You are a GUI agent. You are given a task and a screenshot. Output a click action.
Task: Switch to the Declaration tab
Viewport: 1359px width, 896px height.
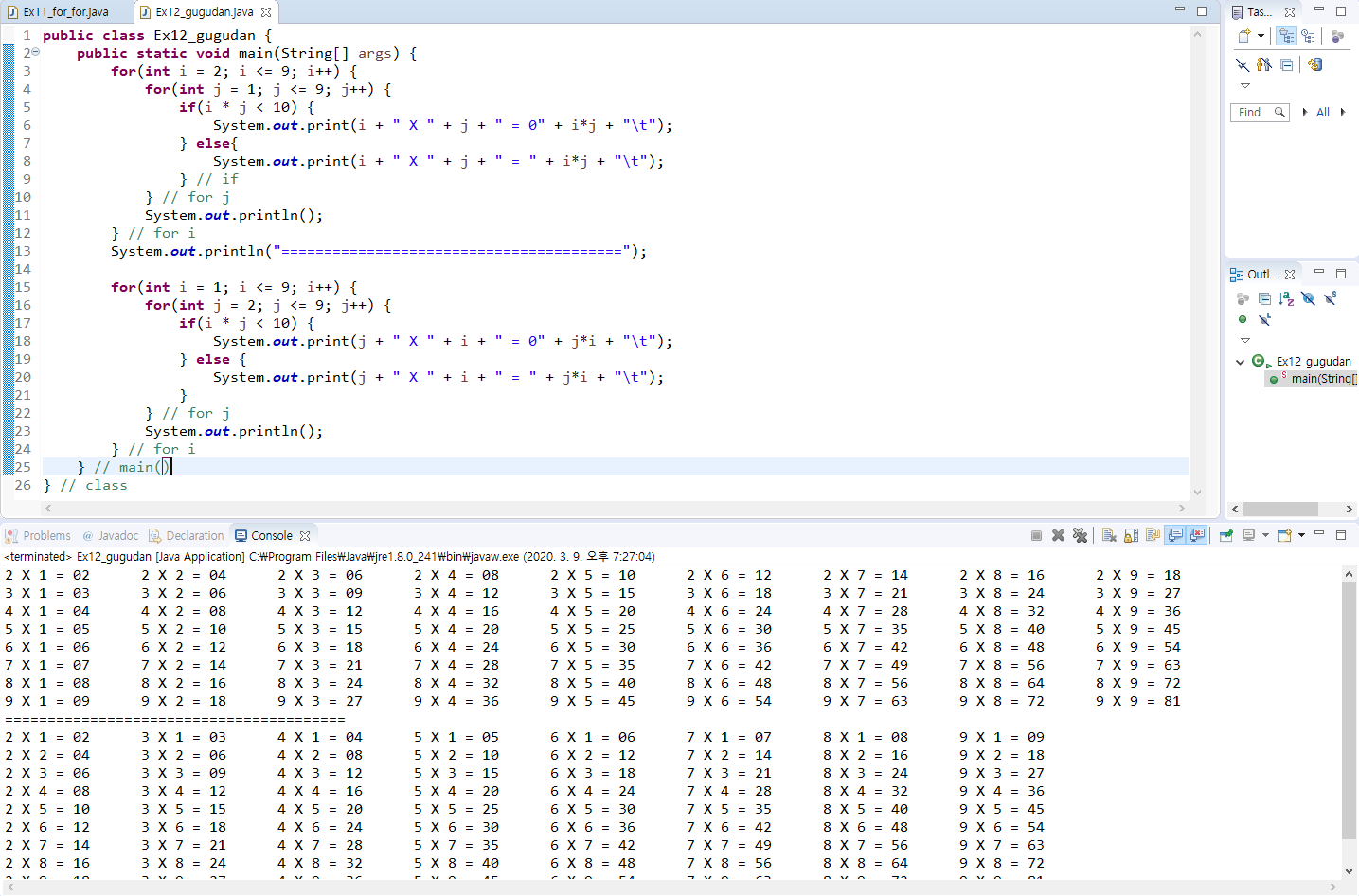187,536
